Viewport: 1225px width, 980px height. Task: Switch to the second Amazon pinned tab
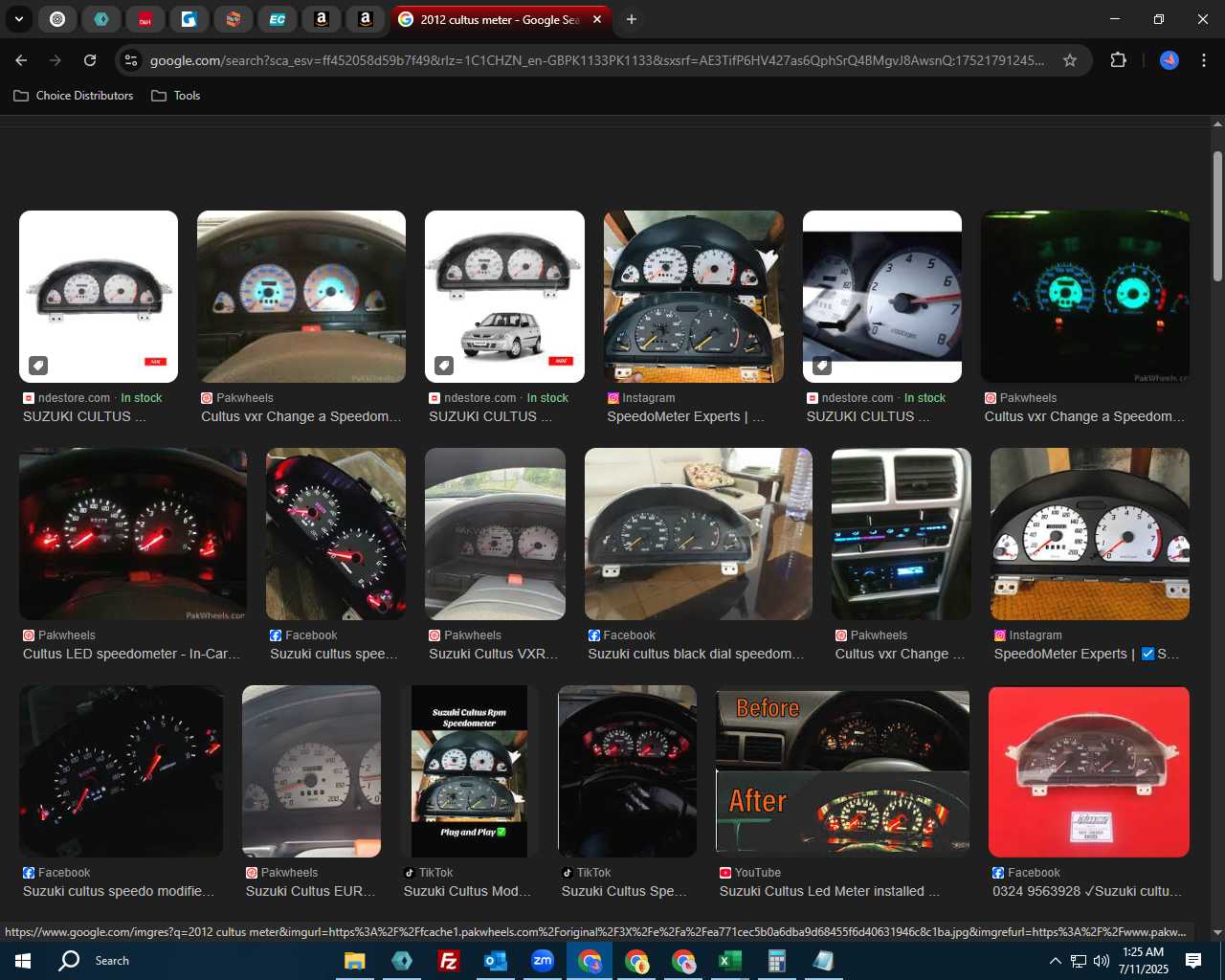tap(366, 19)
